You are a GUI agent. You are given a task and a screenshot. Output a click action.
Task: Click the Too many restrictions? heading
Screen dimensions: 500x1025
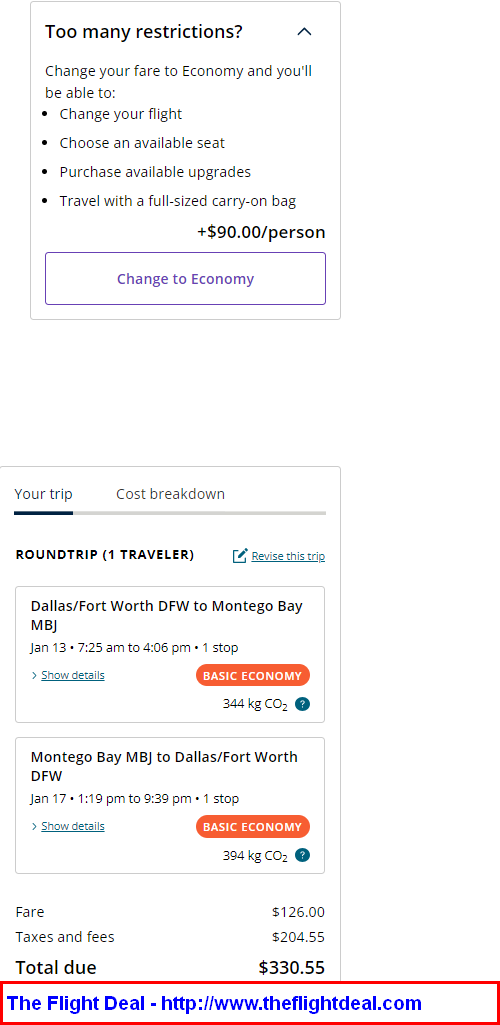pos(144,31)
